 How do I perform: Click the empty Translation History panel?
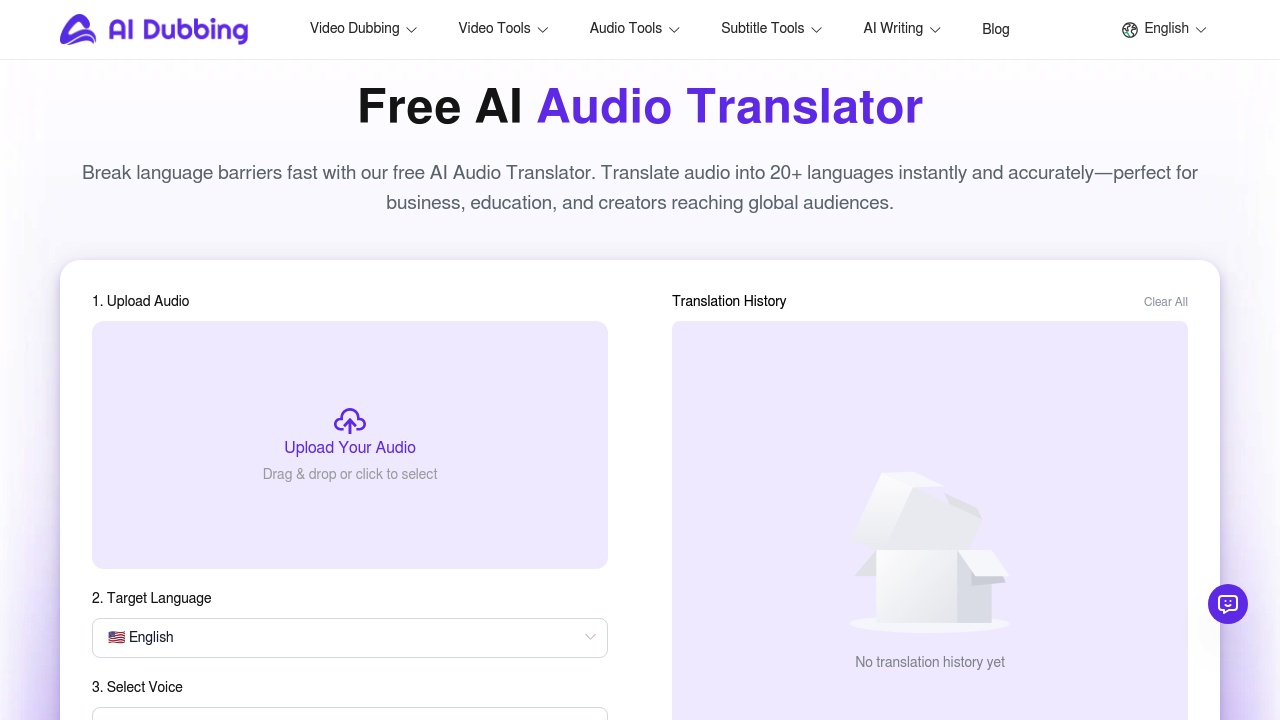pyautogui.click(x=929, y=520)
